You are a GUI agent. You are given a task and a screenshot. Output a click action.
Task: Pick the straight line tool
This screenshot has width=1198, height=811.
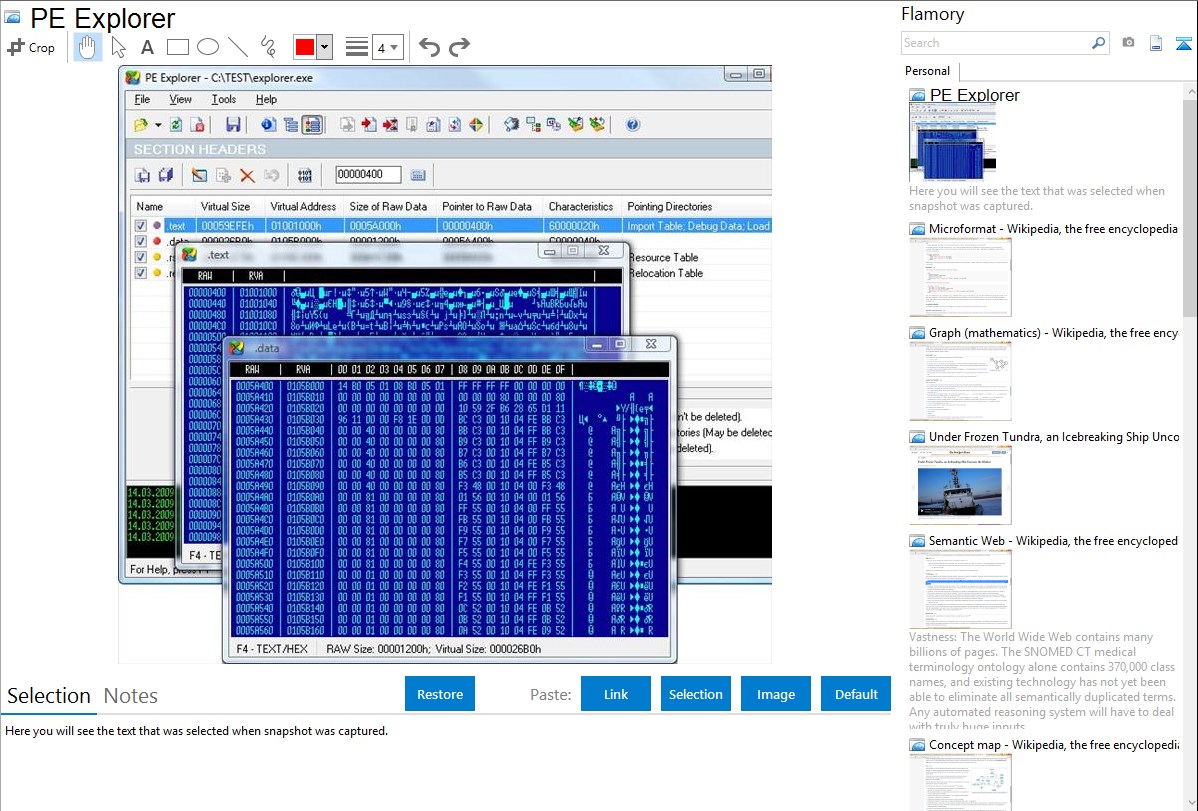(x=238, y=47)
